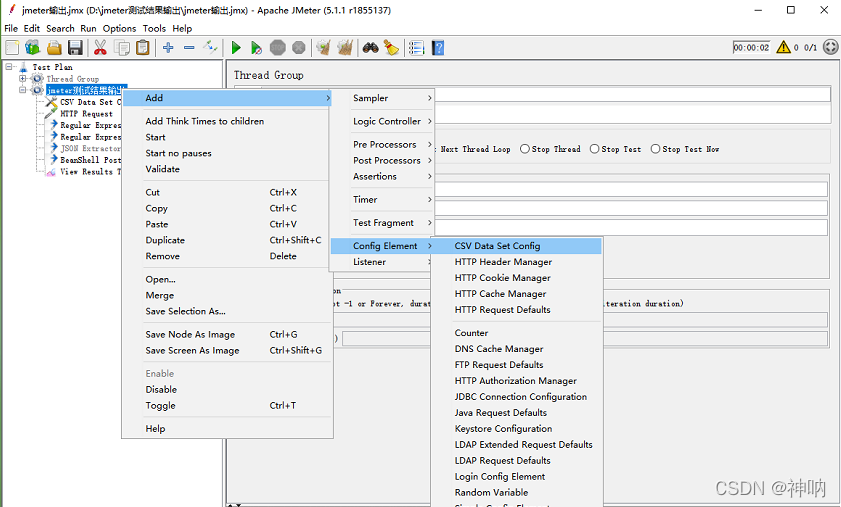
Task: Collapse the Test Plan tree node
Action: coord(9,67)
